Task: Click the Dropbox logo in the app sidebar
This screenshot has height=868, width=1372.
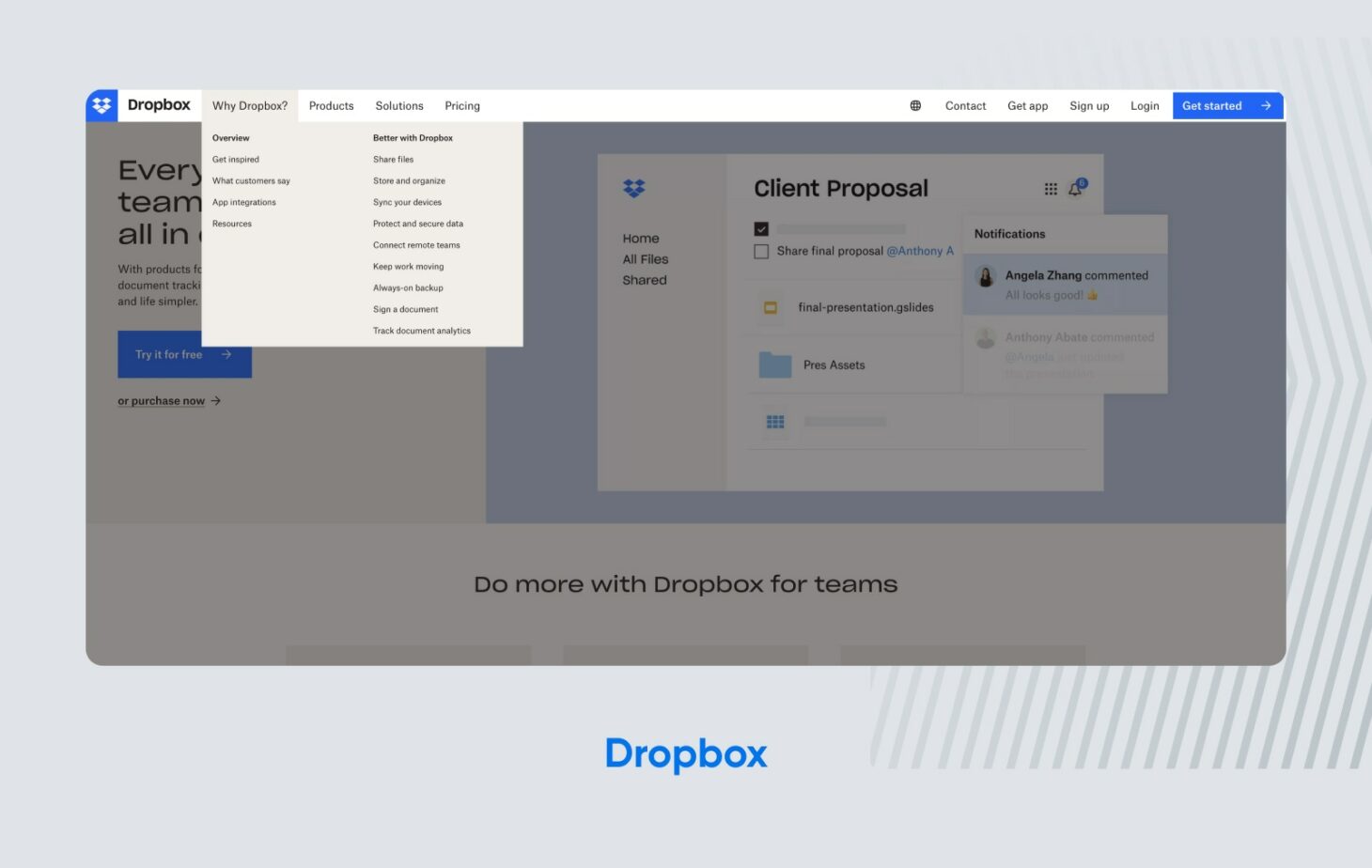Action: 634,188
